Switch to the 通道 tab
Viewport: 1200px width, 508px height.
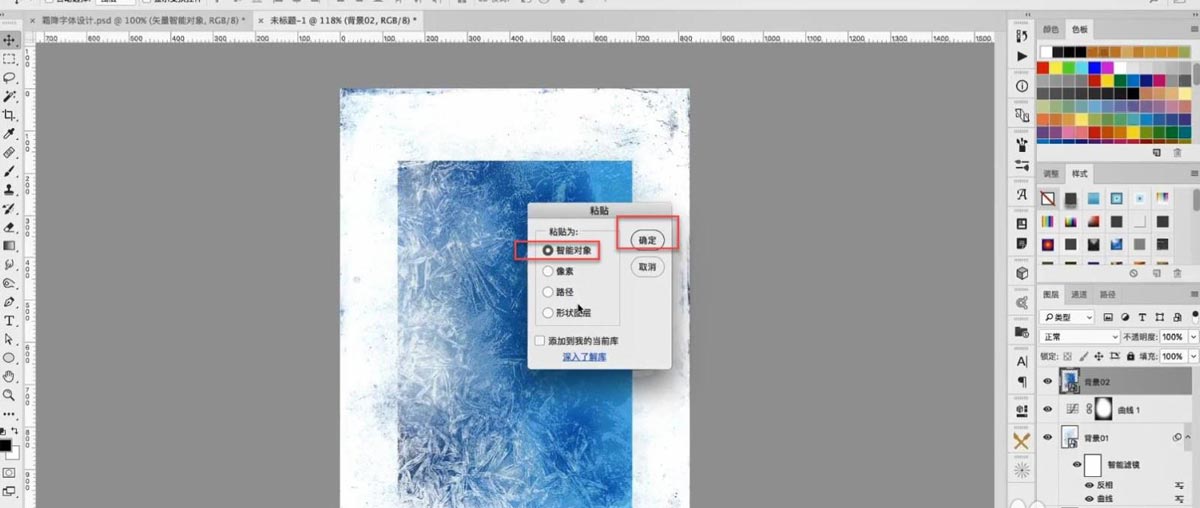pos(1079,295)
